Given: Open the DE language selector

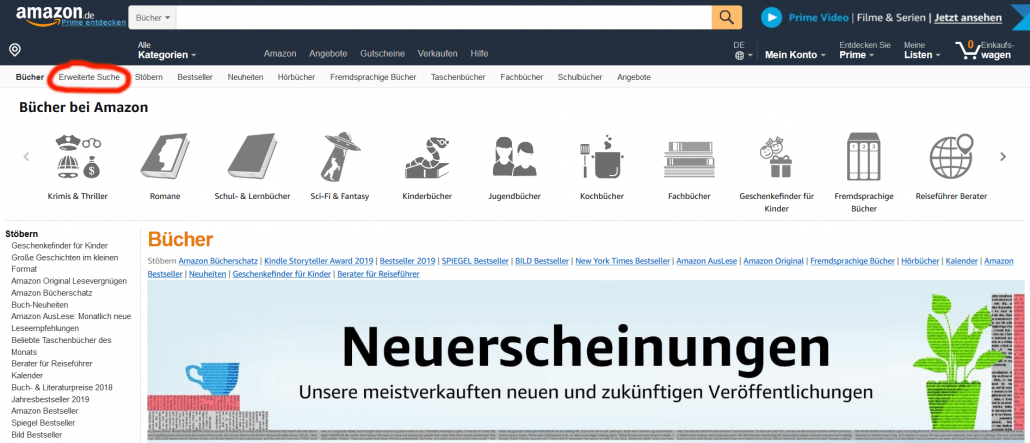Looking at the screenshot, I should 740,51.
